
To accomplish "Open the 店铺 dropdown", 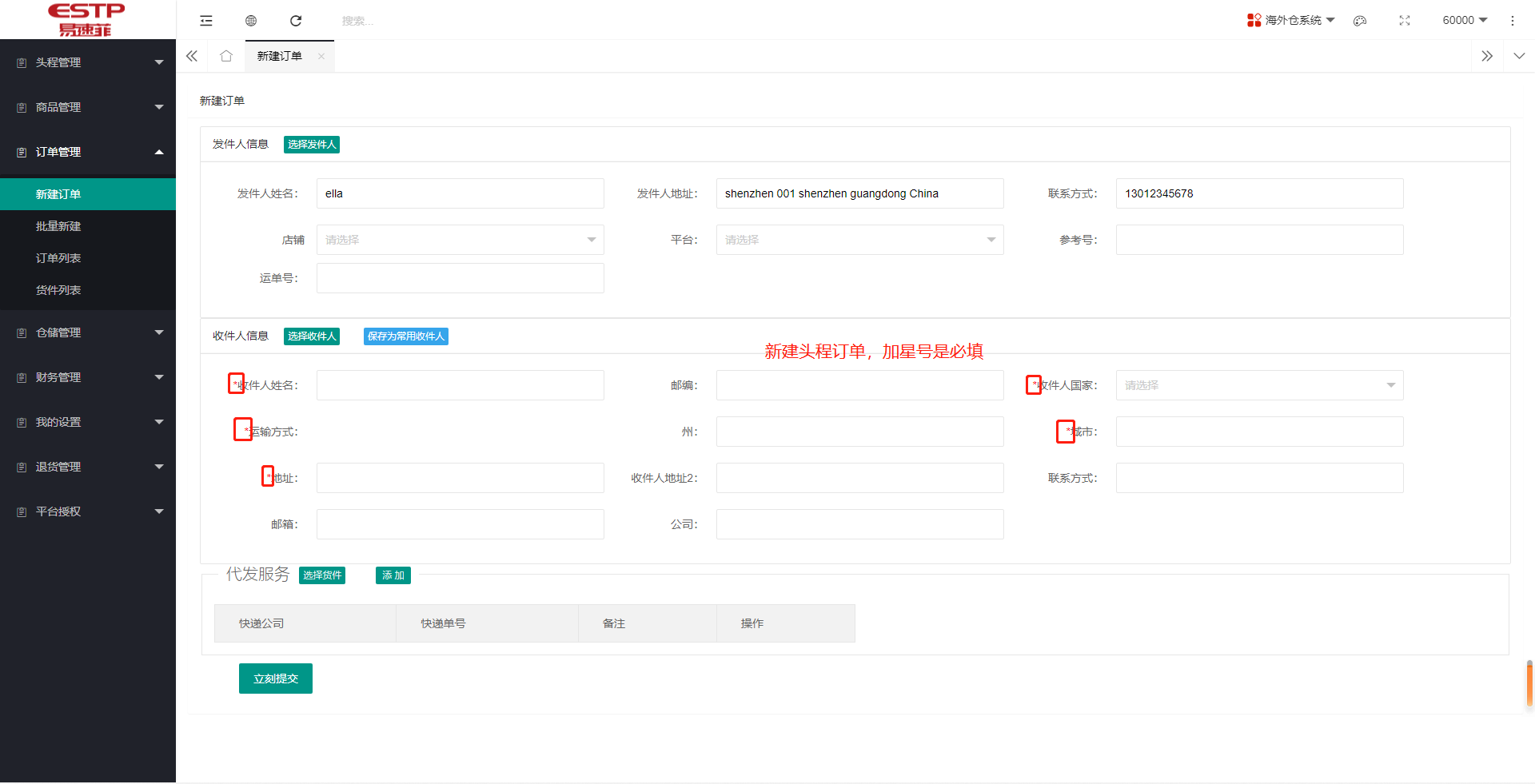I will pyautogui.click(x=460, y=240).
